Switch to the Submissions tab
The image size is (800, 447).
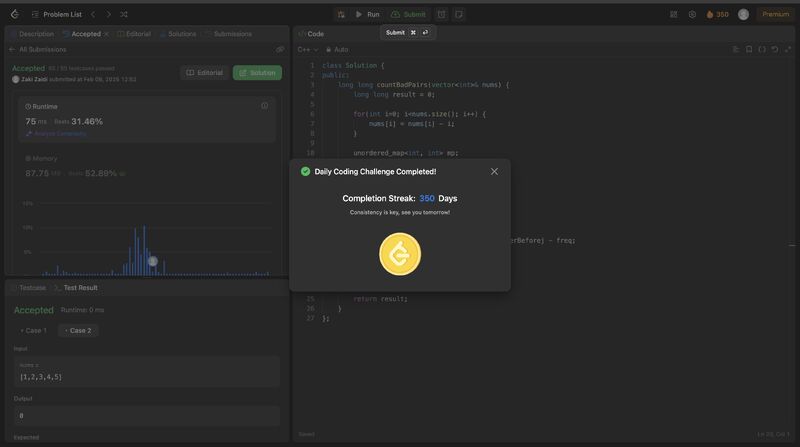click(228, 34)
